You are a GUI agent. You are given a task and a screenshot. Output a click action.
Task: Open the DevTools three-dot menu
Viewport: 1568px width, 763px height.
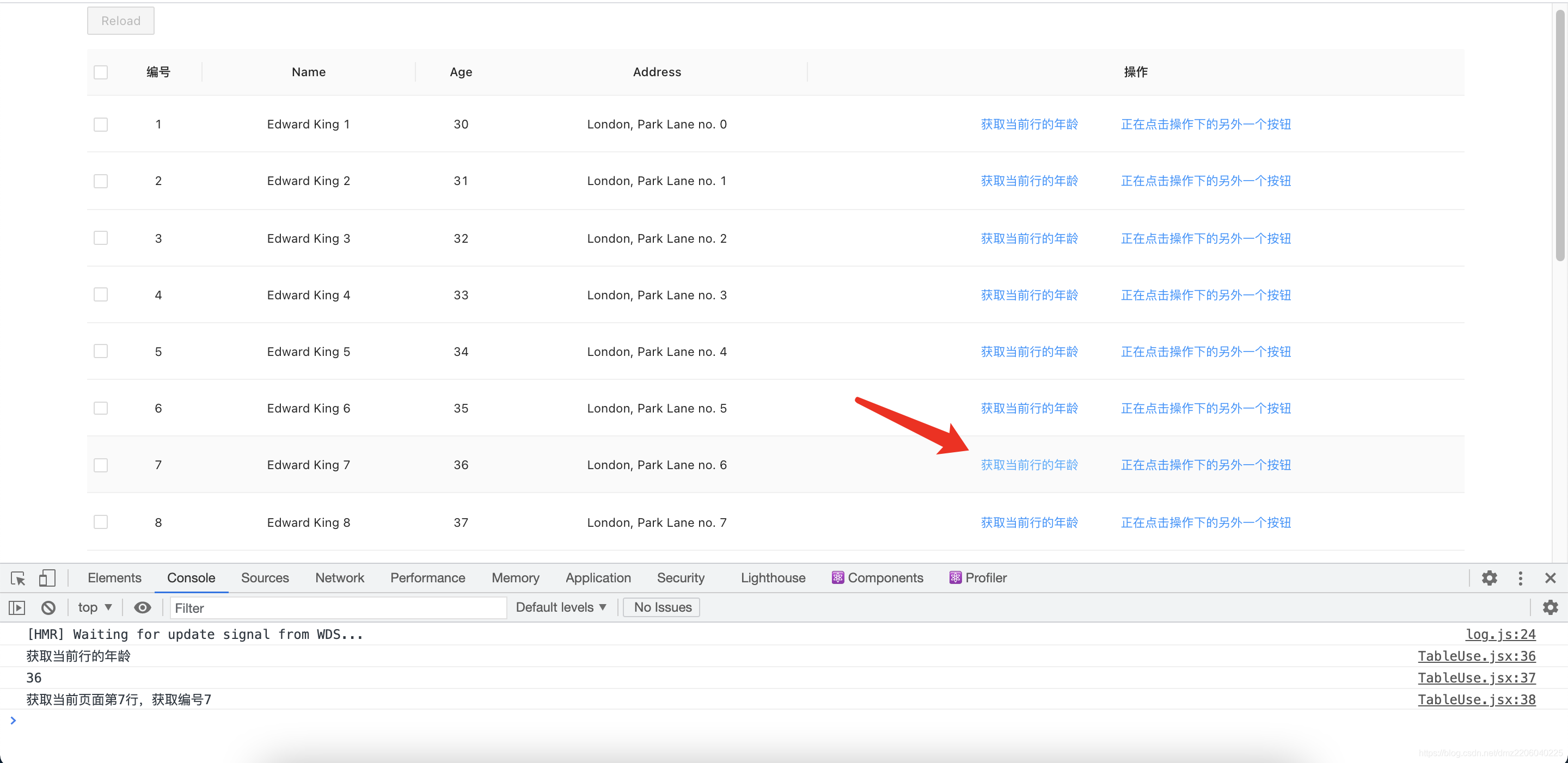pos(1520,578)
